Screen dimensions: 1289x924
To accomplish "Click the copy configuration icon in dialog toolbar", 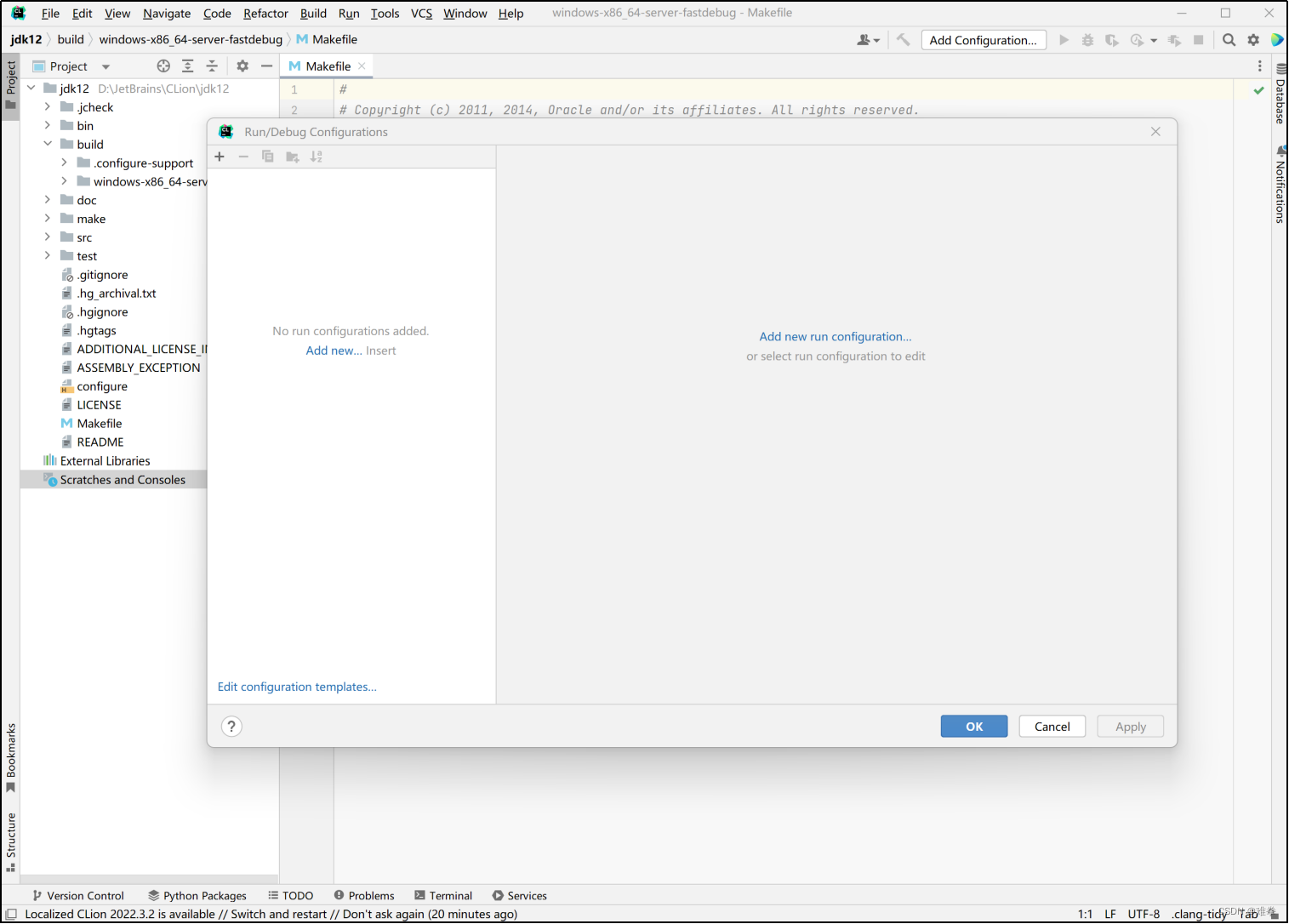I will click(268, 157).
